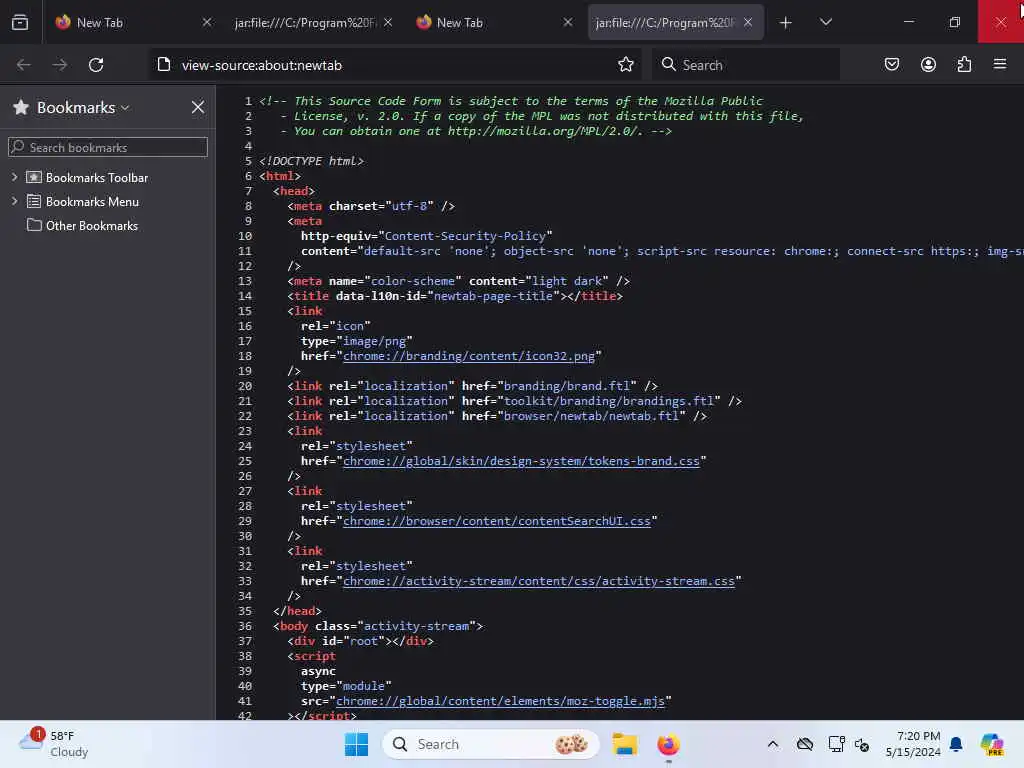Screen dimensions: 1024x768
Task: Close the active jar:file tab
Action: tap(748, 22)
